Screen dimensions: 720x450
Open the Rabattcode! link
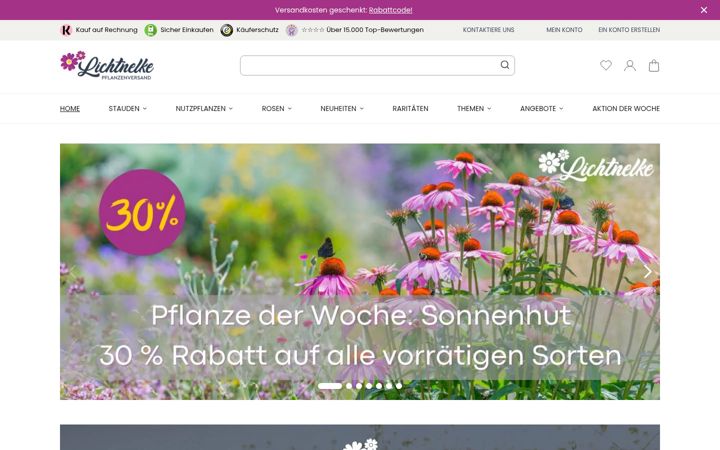click(390, 10)
